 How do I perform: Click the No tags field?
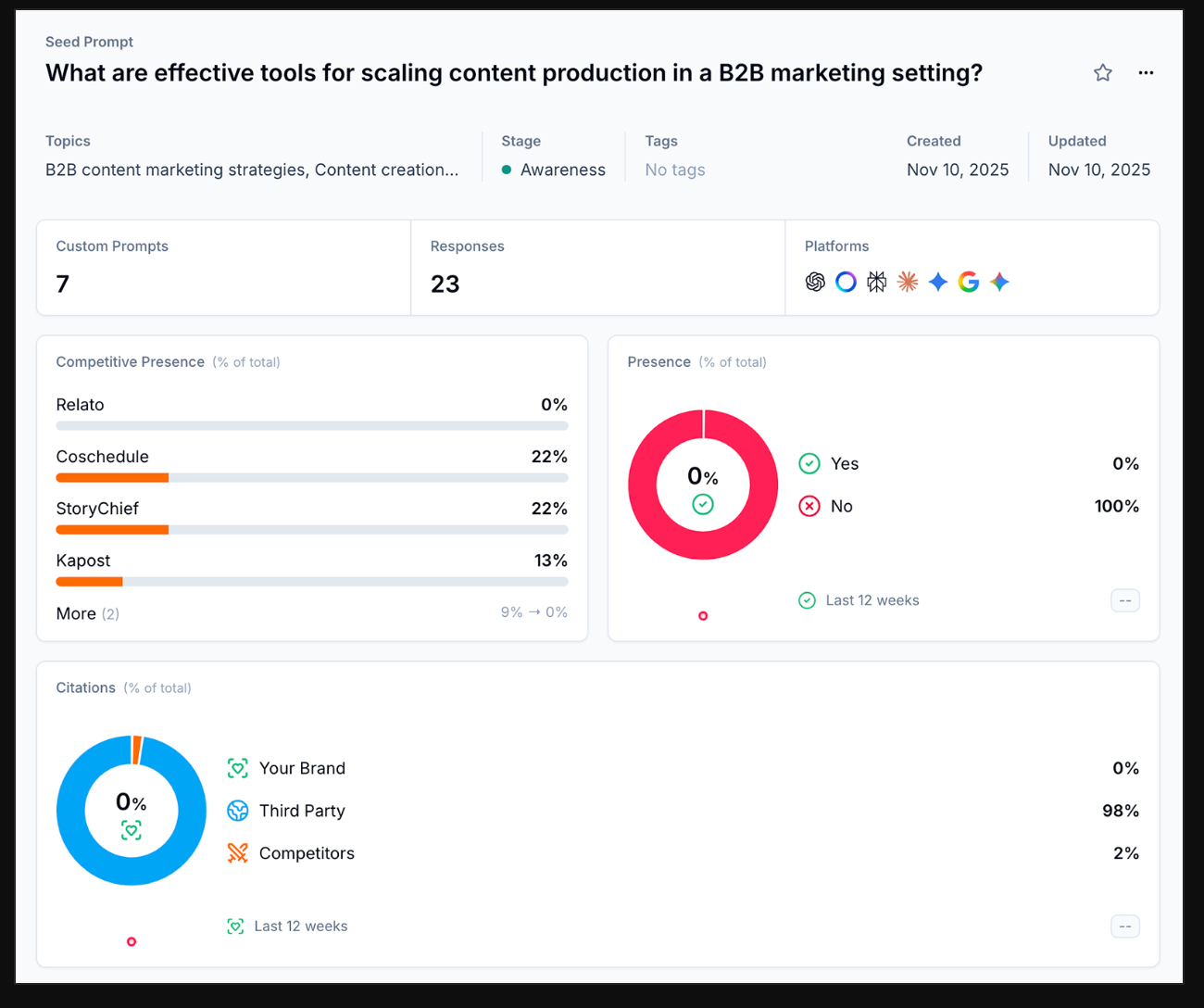[674, 170]
